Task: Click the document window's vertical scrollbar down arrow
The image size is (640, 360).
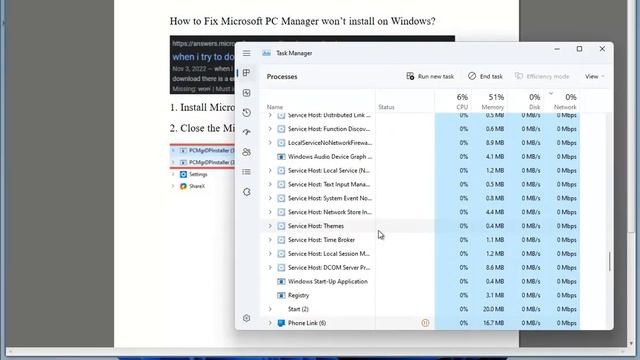Action: [631, 344]
